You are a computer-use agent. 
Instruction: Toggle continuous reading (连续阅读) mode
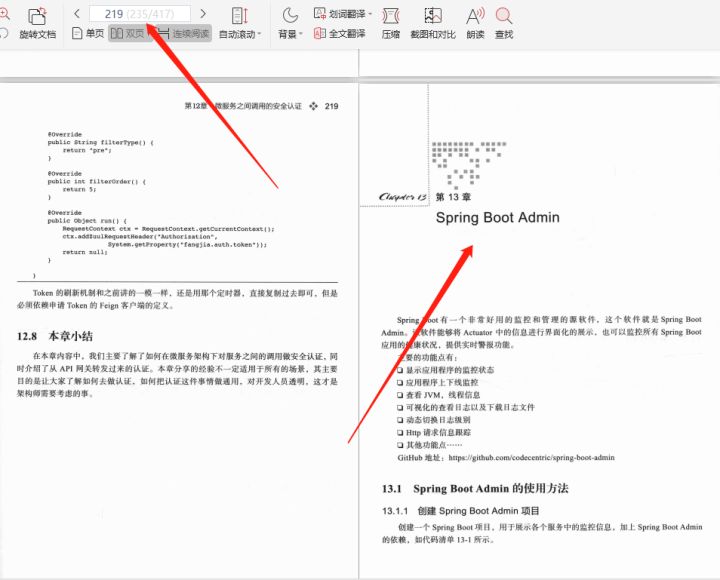tap(183, 34)
